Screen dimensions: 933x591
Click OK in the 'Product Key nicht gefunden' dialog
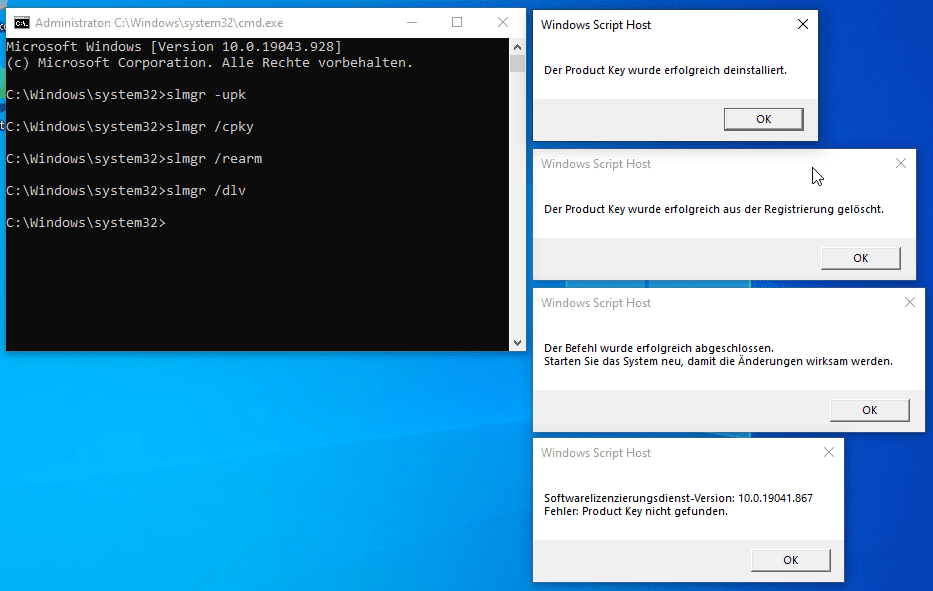790,560
